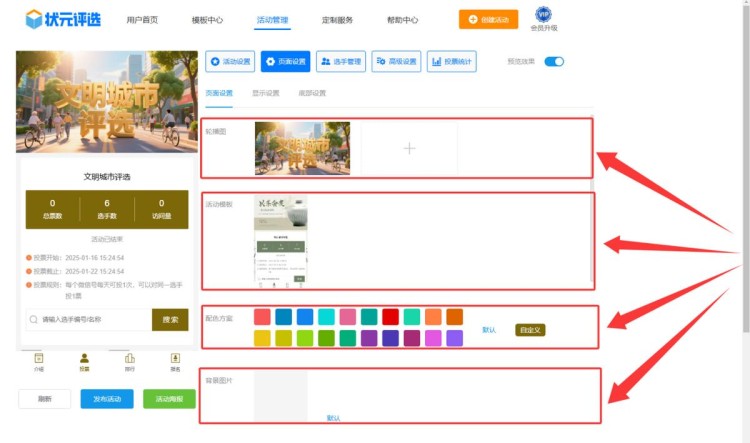Screen dimensions: 750x443
Task: Pick the bright red color swatch
Action: coord(390,317)
